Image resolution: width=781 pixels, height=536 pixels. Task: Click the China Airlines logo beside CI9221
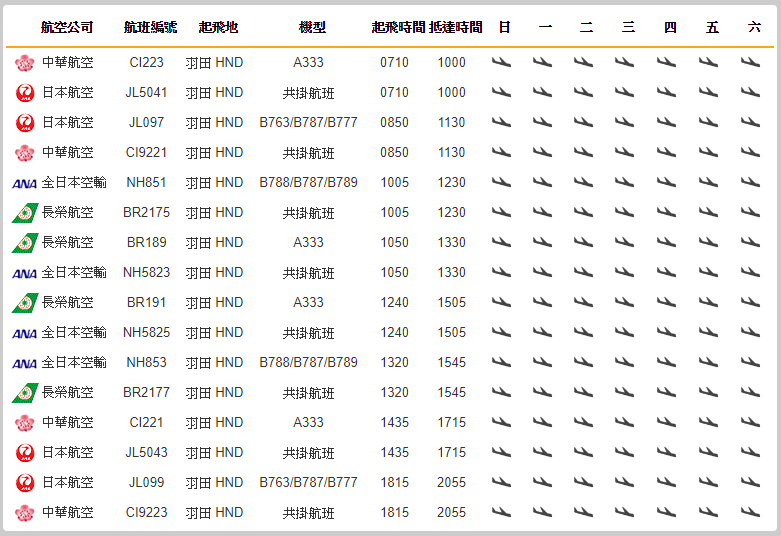click(x=24, y=153)
